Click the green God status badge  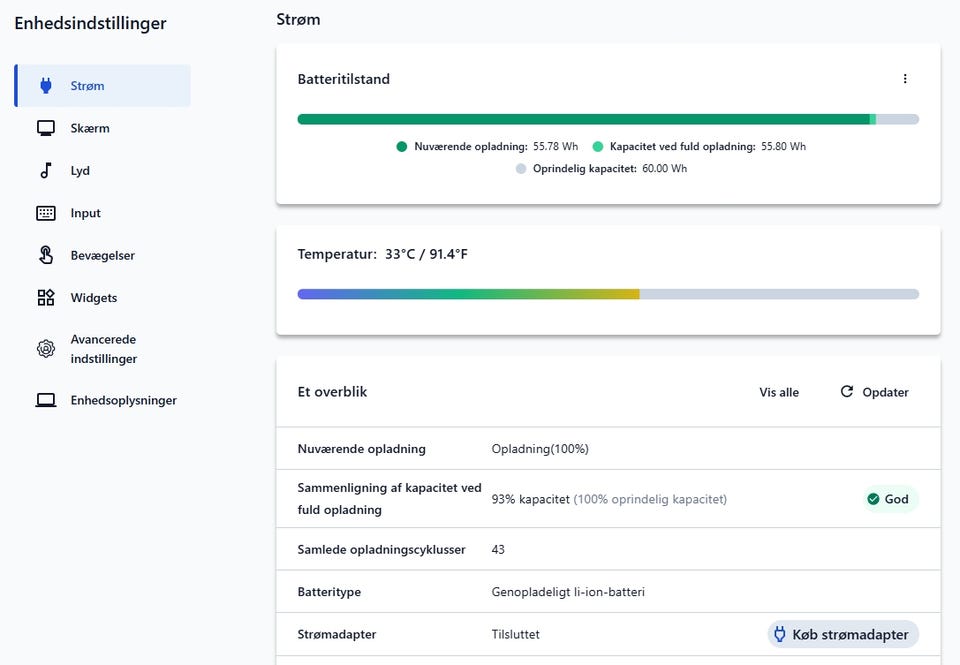(889, 499)
